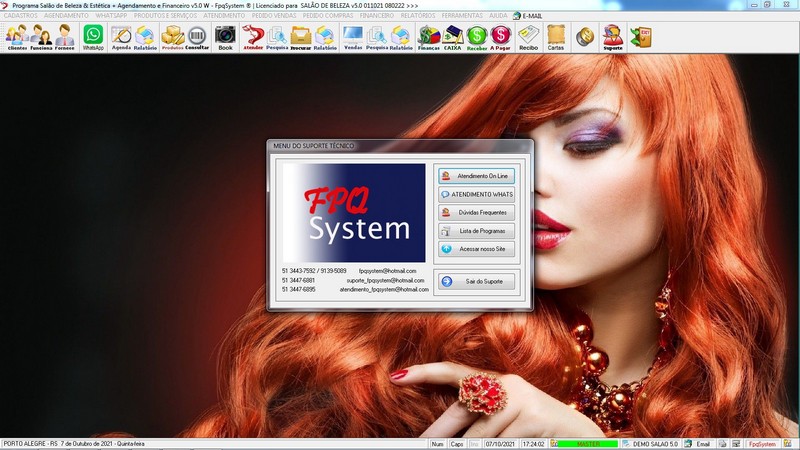Viewport: 800px width, 450px height.
Task: Launch WhatsApp from the toolbar
Action: [93, 37]
